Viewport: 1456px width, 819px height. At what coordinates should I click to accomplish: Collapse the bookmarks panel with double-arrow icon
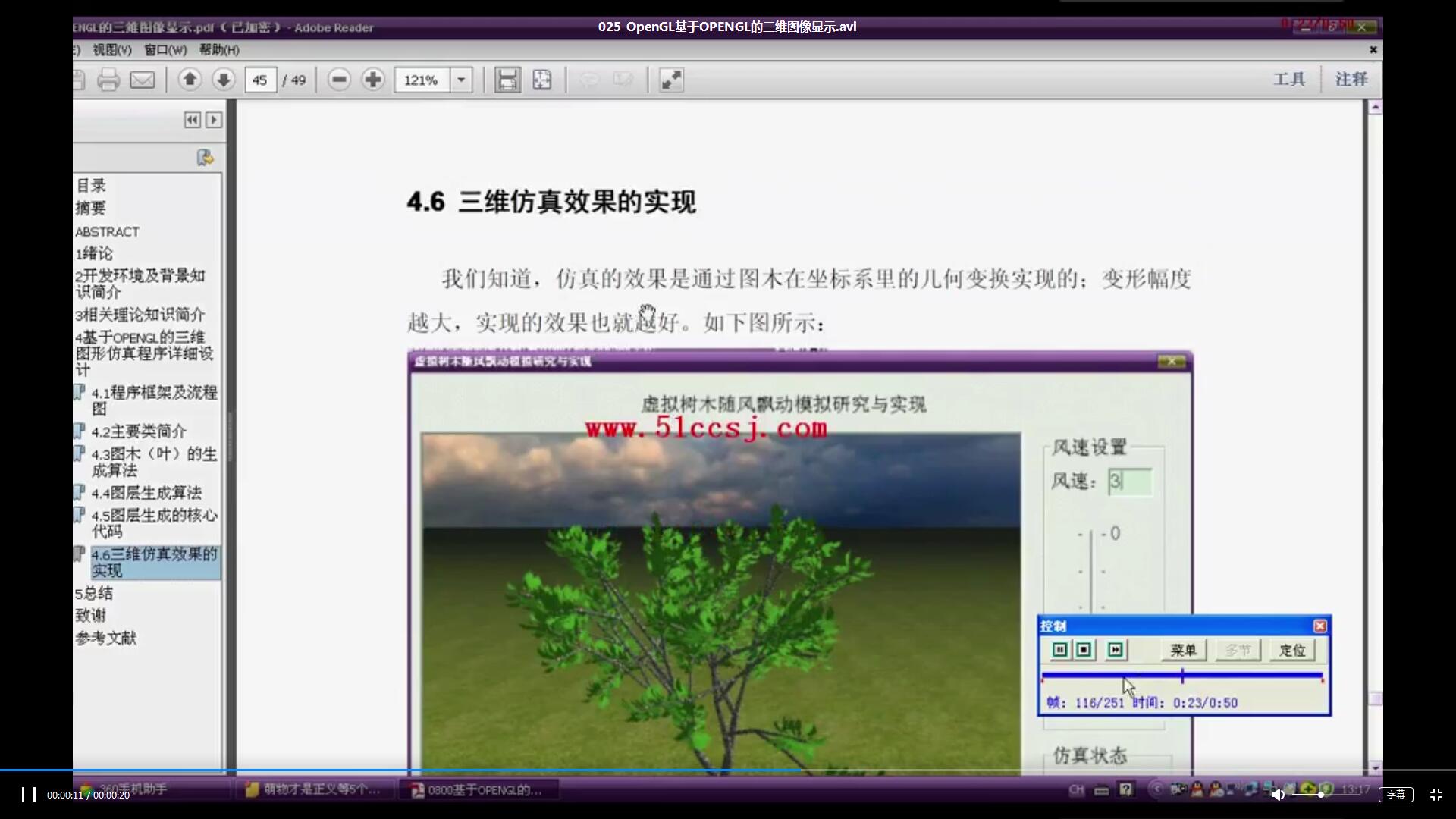click(x=193, y=120)
